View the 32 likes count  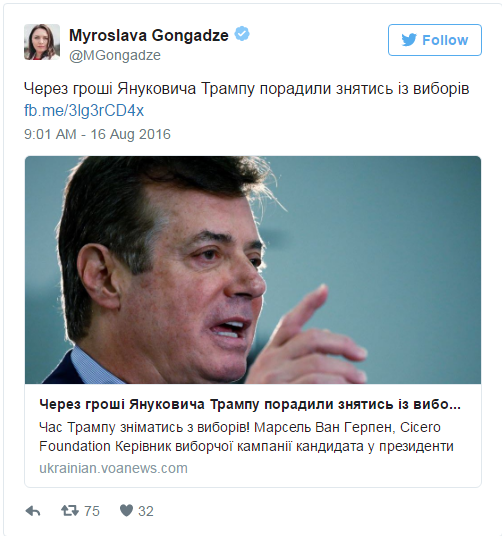[x=146, y=511]
